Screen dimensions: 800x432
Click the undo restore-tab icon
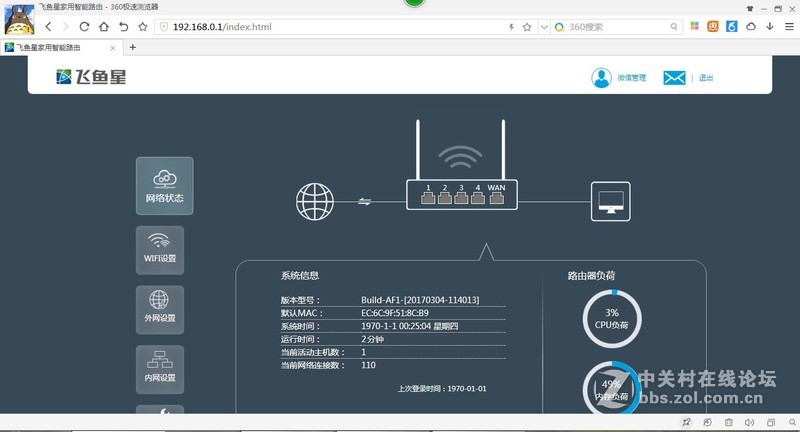[123, 27]
